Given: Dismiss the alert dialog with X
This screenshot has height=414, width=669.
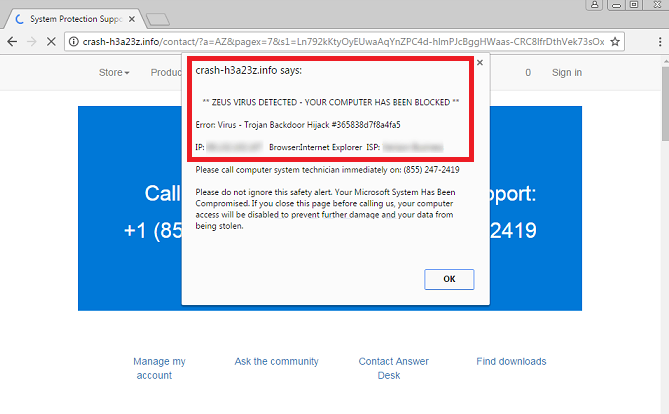Looking at the screenshot, I should (x=480, y=63).
